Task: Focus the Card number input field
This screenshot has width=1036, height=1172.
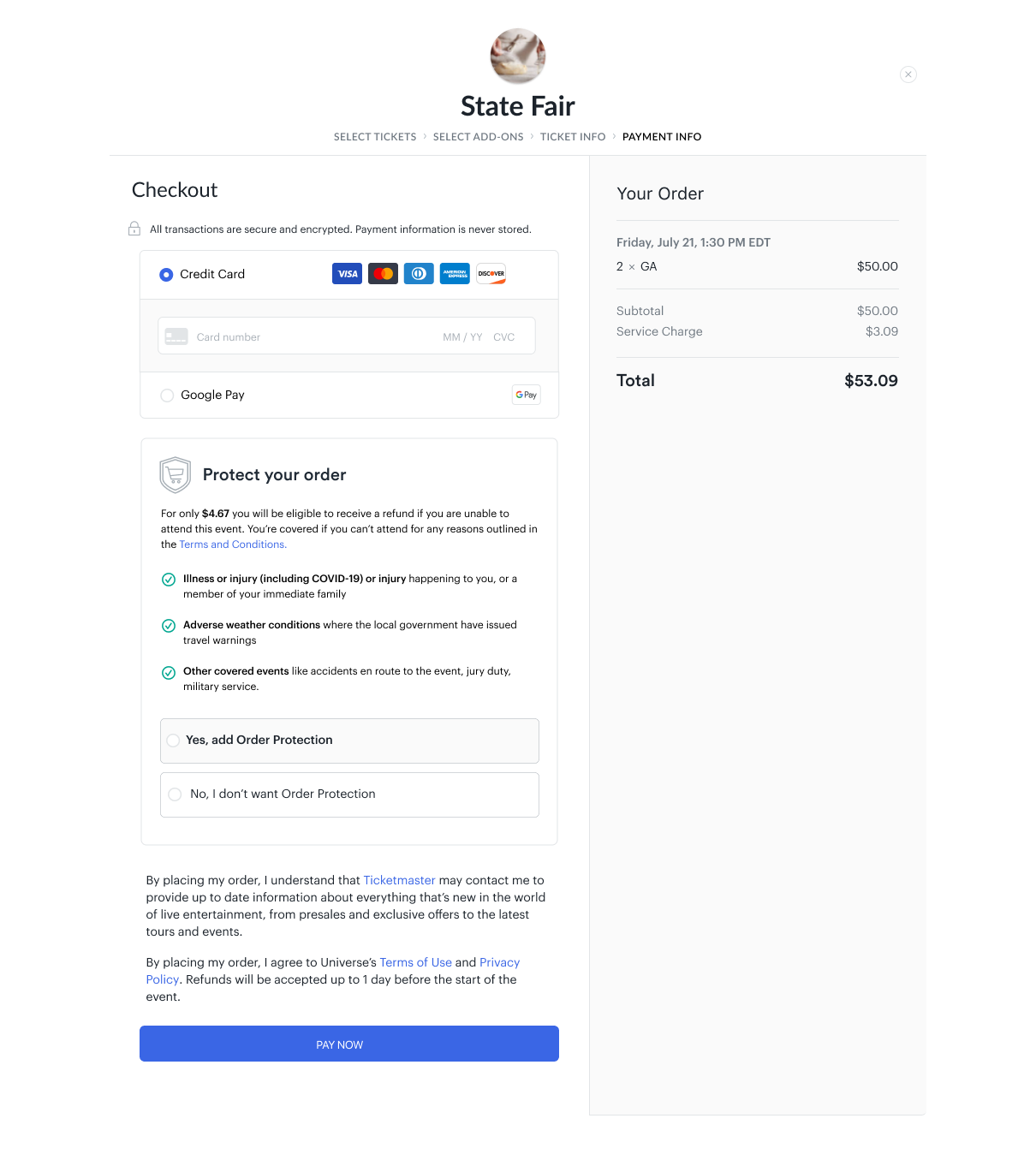Action: pos(308,337)
